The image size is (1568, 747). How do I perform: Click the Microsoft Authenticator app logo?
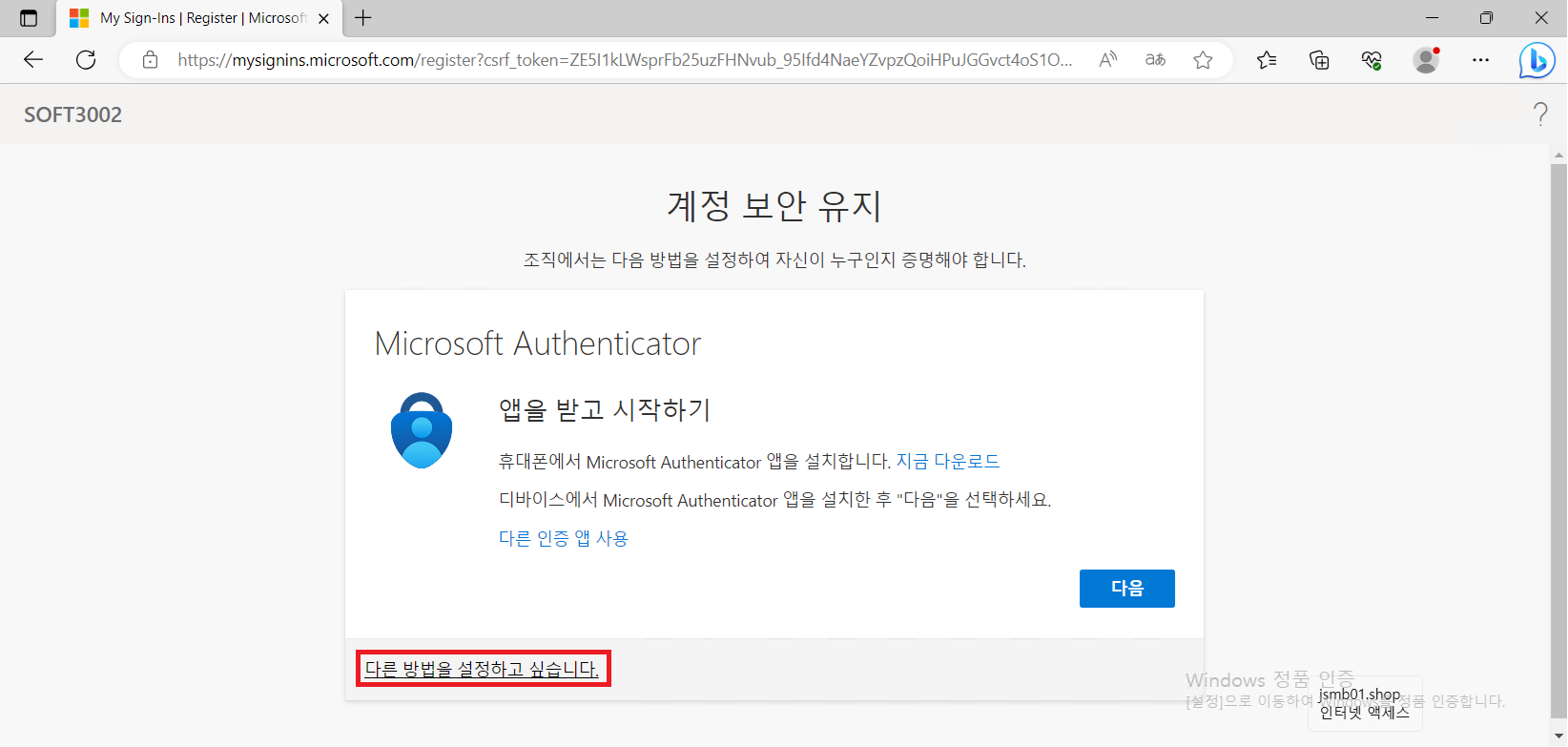(x=422, y=430)
